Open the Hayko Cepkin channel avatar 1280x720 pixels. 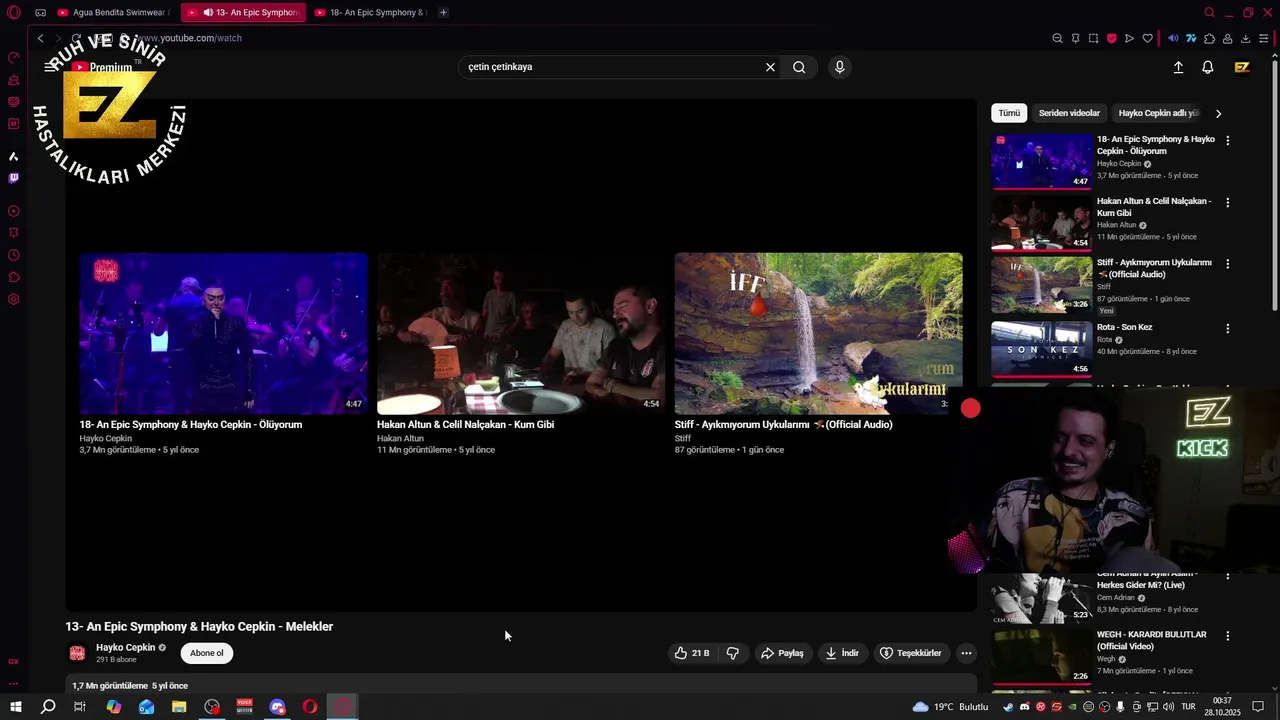(x=77, y=653)
